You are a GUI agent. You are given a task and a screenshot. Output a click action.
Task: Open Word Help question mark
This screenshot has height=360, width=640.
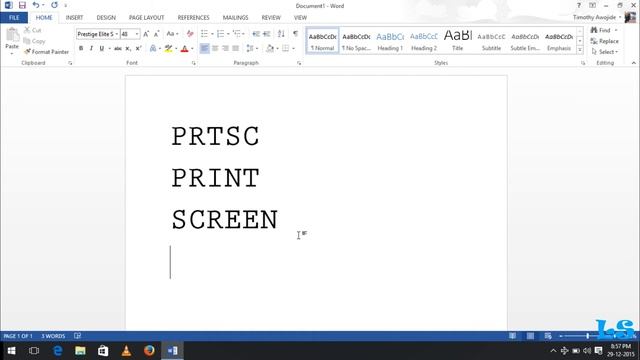click(x=578, y=5)
